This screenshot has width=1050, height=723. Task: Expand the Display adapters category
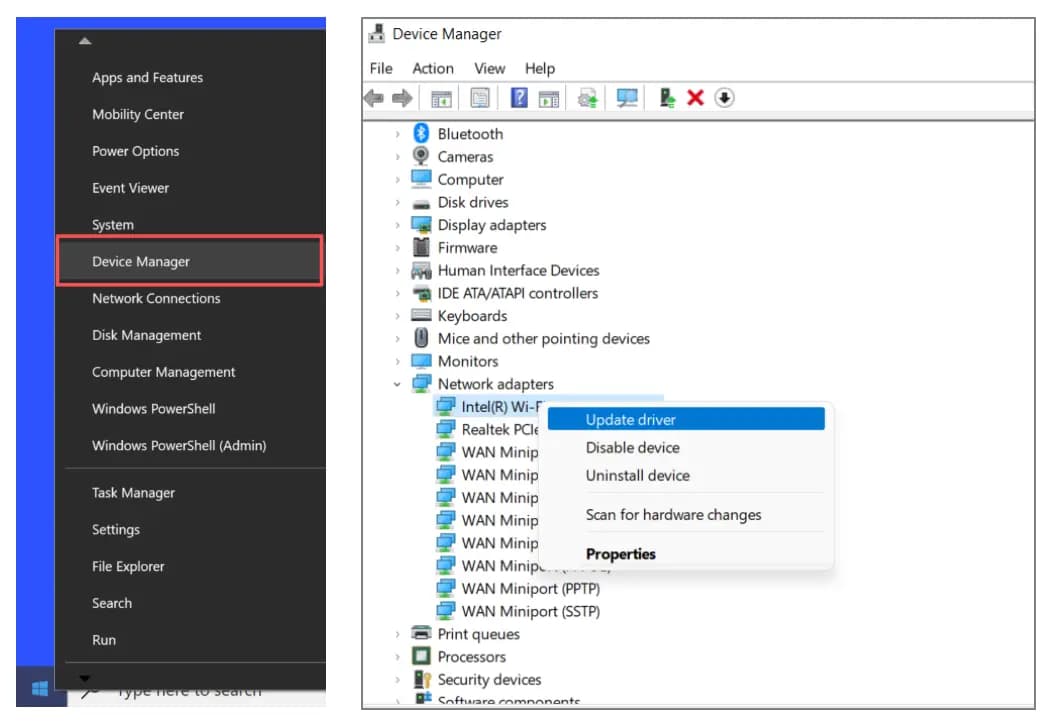click(x=398, y=224)
